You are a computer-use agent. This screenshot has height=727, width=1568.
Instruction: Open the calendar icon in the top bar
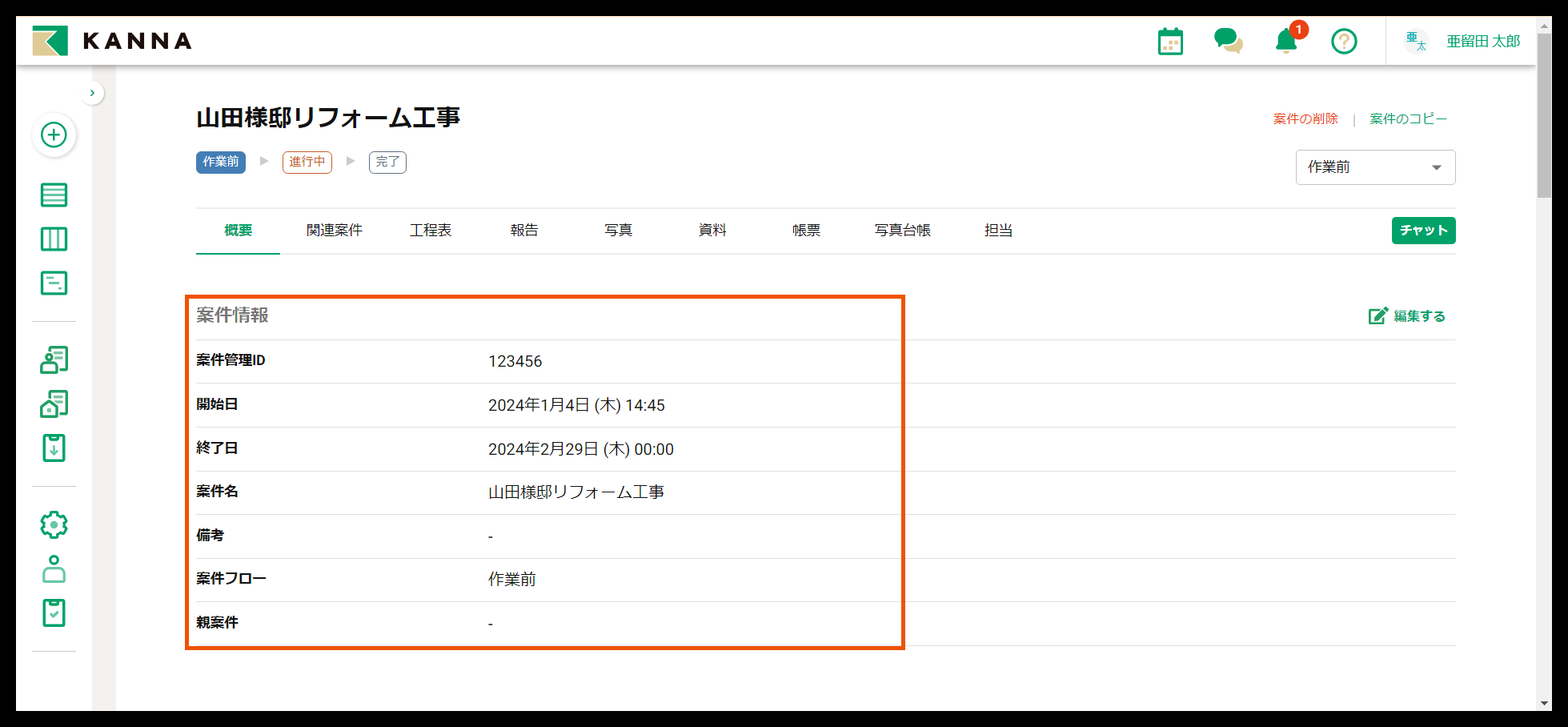[x=1169, y=40]
